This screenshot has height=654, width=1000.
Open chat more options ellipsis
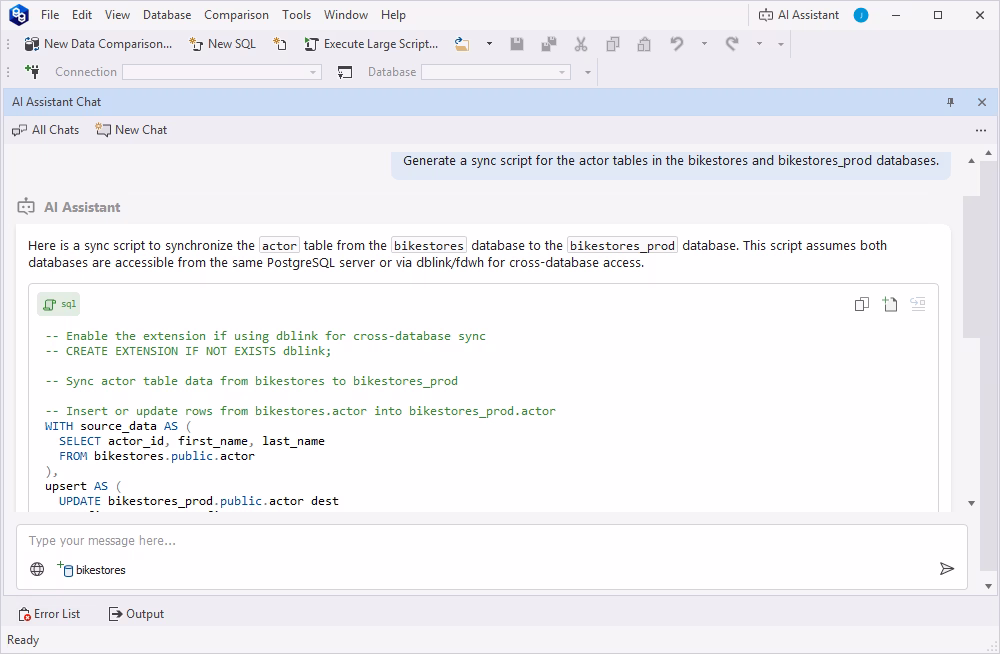981,130
